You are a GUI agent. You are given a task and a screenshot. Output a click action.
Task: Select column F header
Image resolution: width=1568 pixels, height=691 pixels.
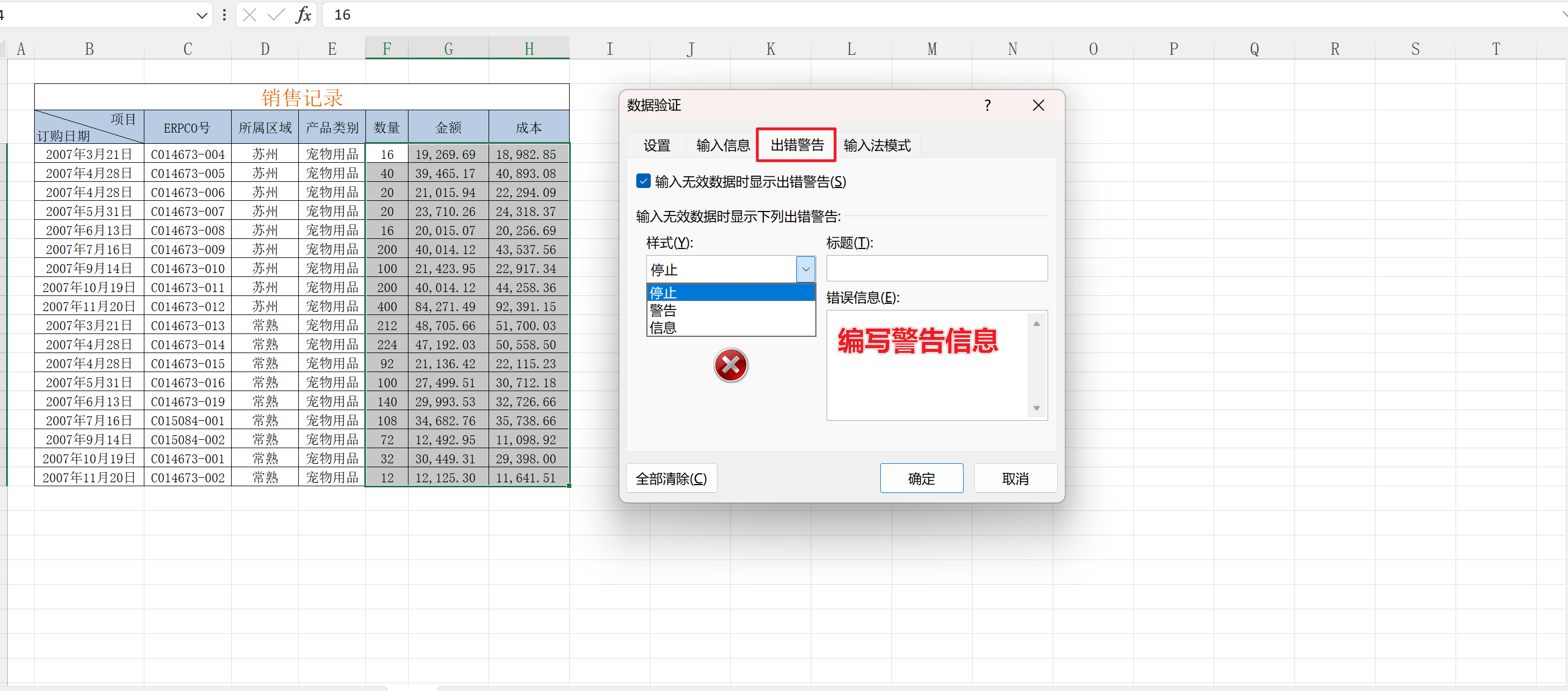coord(387,49)
